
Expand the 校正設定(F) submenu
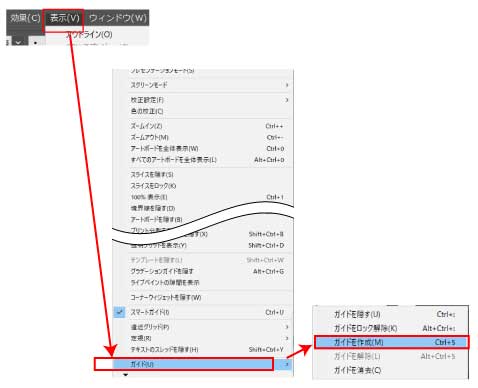(x=203, y=100)
